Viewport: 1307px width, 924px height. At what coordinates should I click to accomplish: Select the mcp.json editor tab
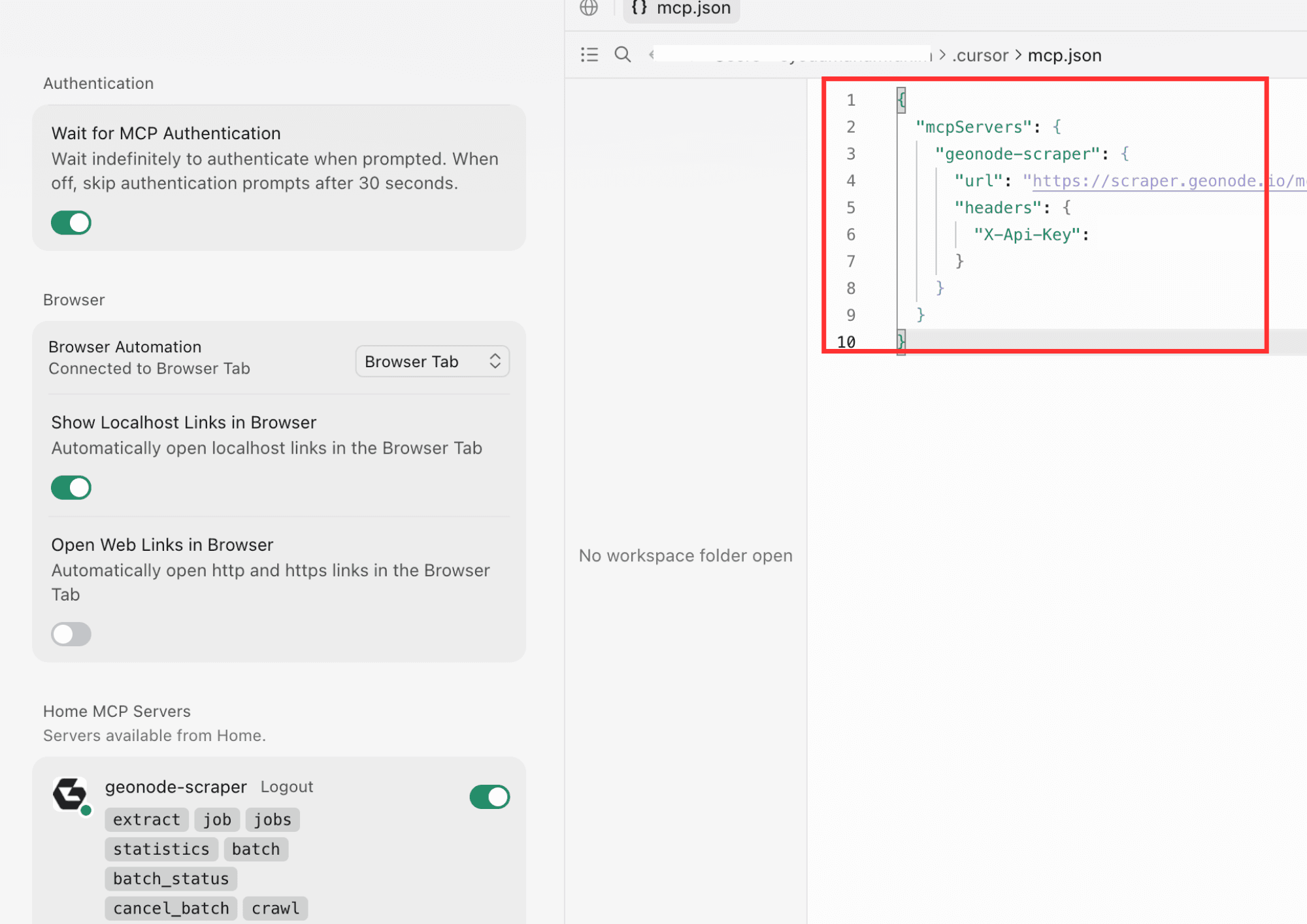tap(681, 8)
